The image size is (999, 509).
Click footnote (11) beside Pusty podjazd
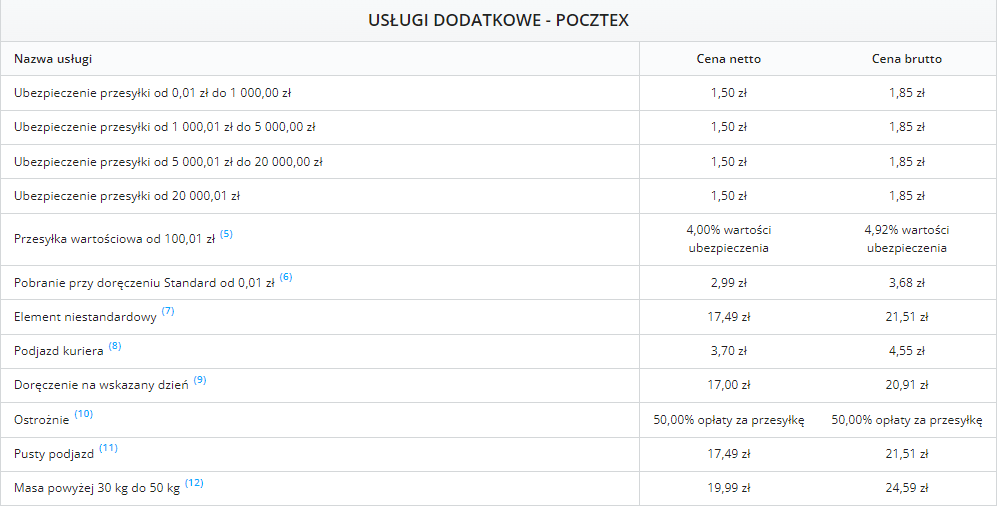pyautogui.click(x=108, y=449)
